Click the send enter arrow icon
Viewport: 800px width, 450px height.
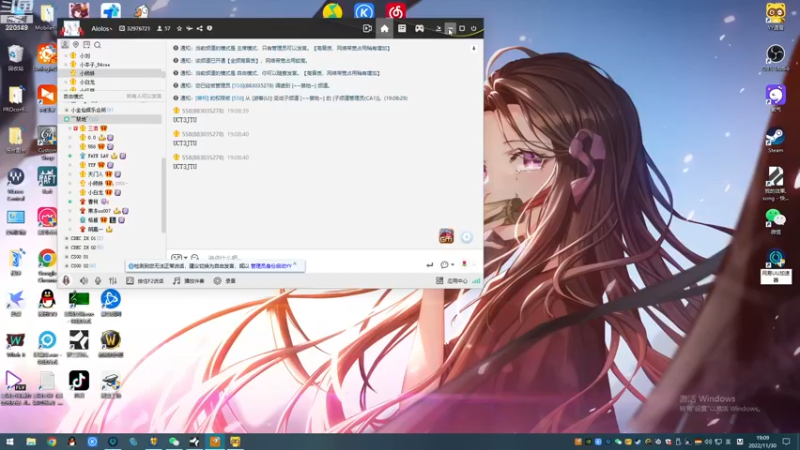pyautogui.click(x=430, y=265)
